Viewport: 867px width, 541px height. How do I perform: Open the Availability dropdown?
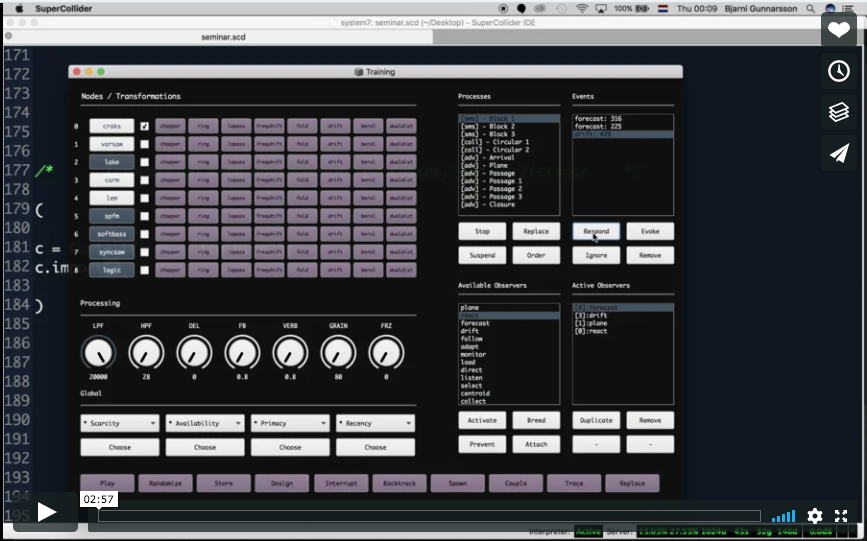click(x=205, y=423)
